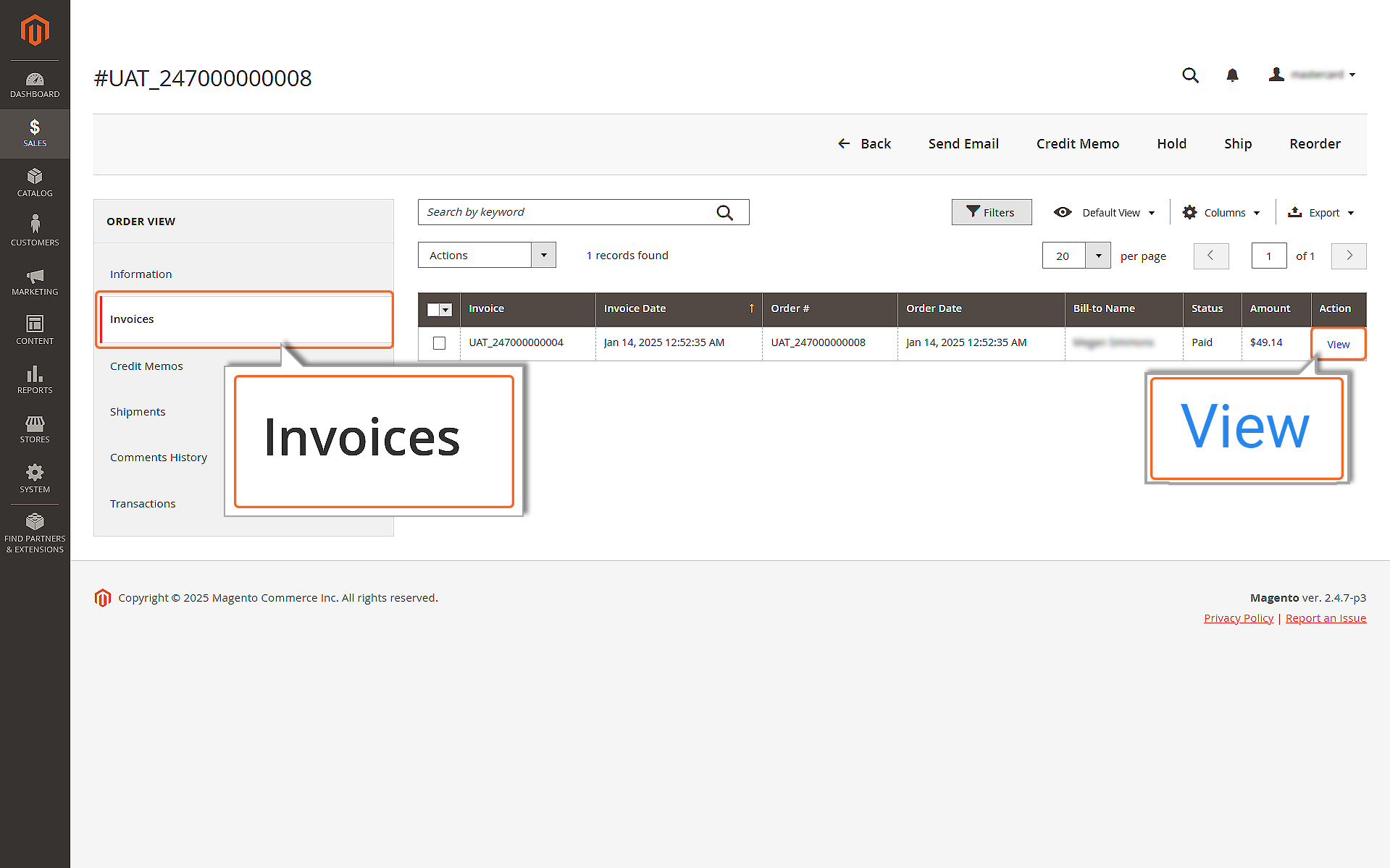Open the Catalog sidebar menu
Viewport: 1390px width, 868px height.
coord(35,183)
